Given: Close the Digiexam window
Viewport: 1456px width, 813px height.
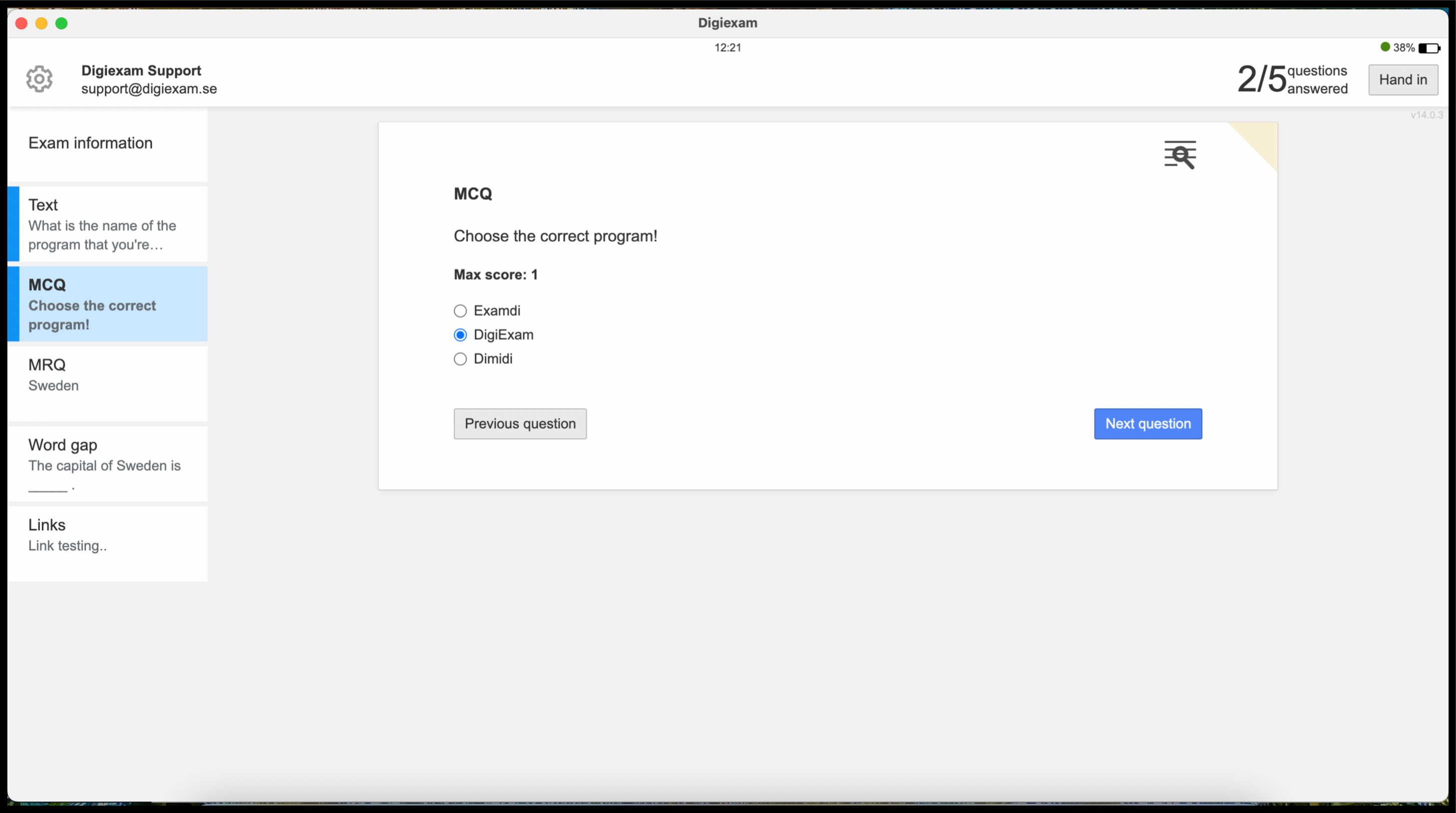Looking at the screenshot, I should [22, 23].
